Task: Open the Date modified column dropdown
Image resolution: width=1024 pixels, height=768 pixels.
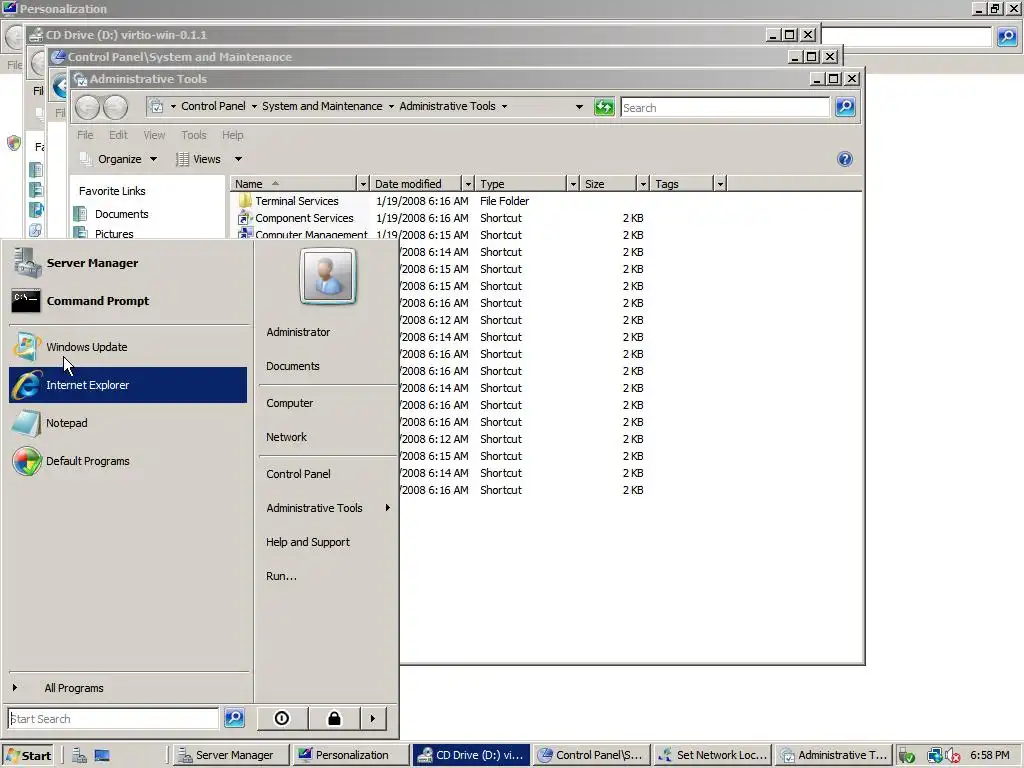Action: coord(468,184)
